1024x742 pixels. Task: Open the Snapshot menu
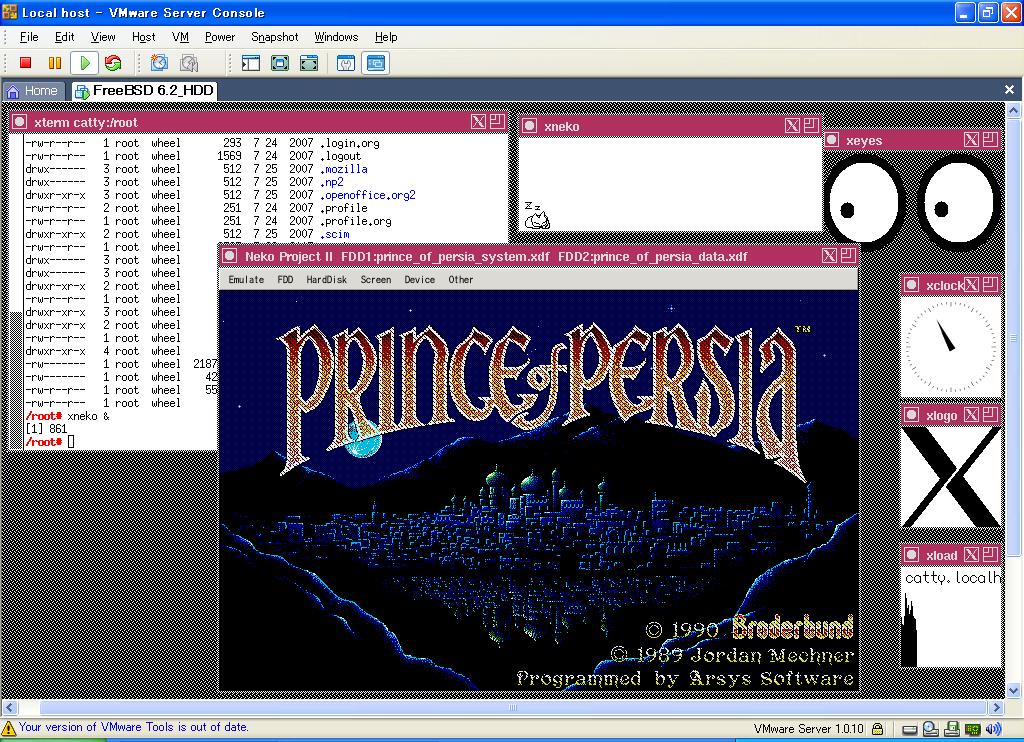(x=275, y=37)
